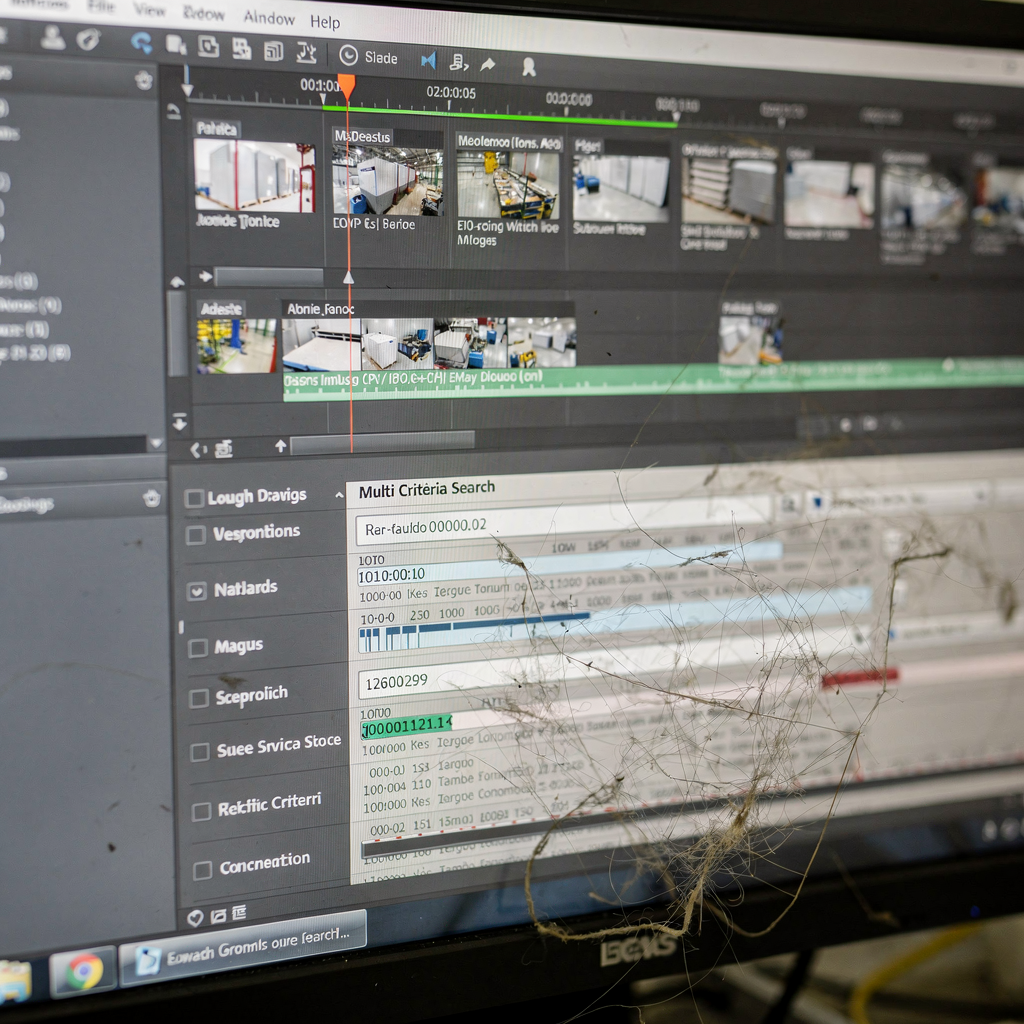The width and height of the screenshot is (1024, 1024).
Task: Click scroll up arrow left of lower track
Action: coord(177,282)
